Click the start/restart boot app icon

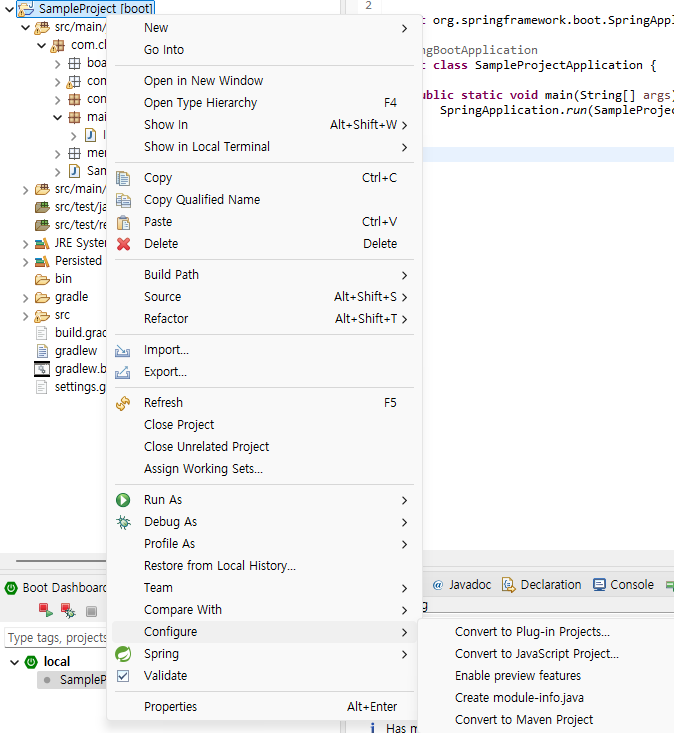pyautogui.click(x=45, y=610)
